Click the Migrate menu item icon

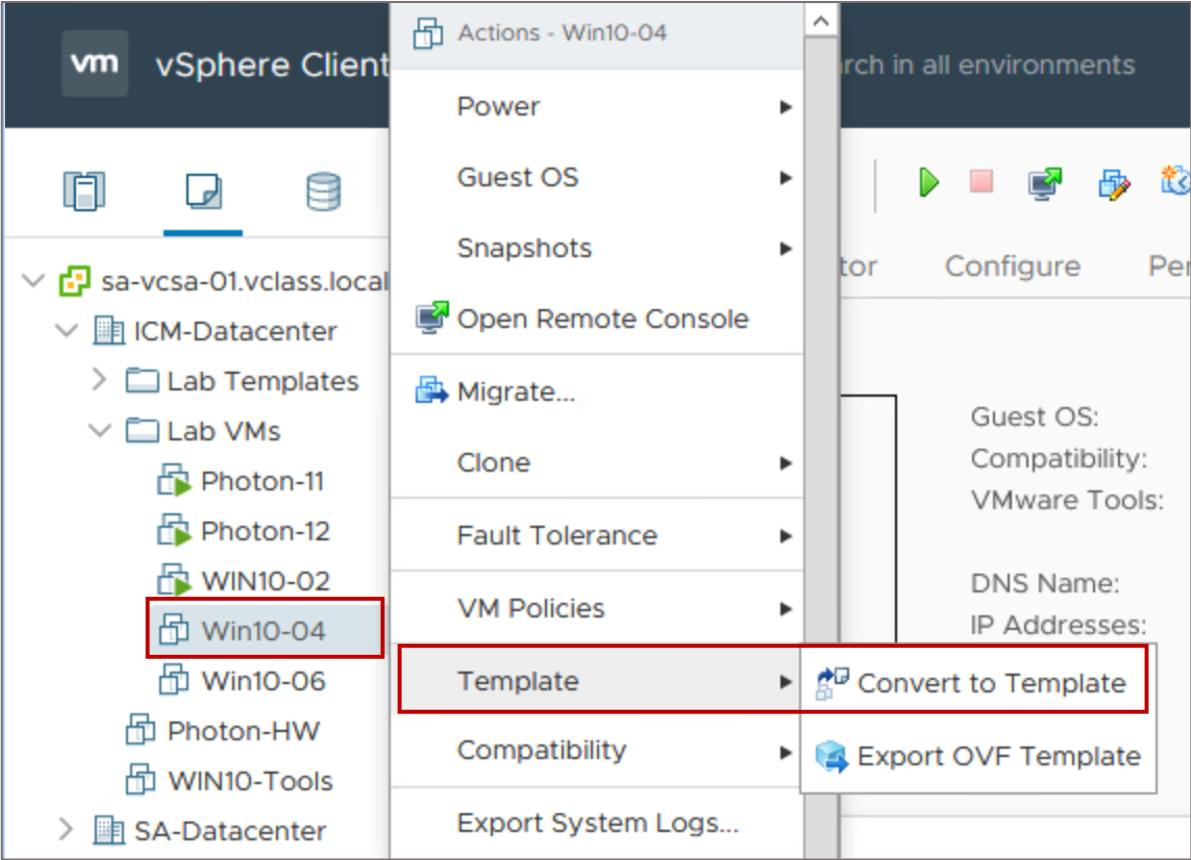(431, 390)
